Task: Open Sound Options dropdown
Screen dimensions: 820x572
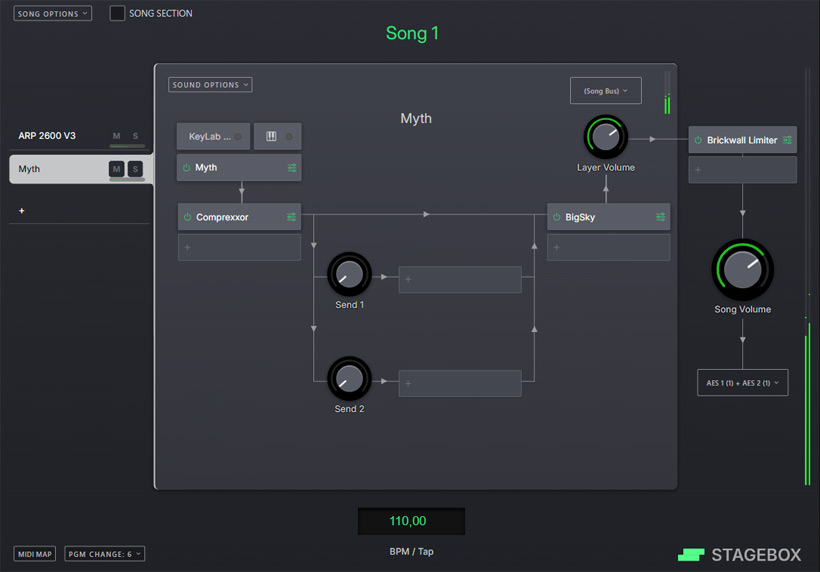Action: pyautogui.click(x=210, y=85)
